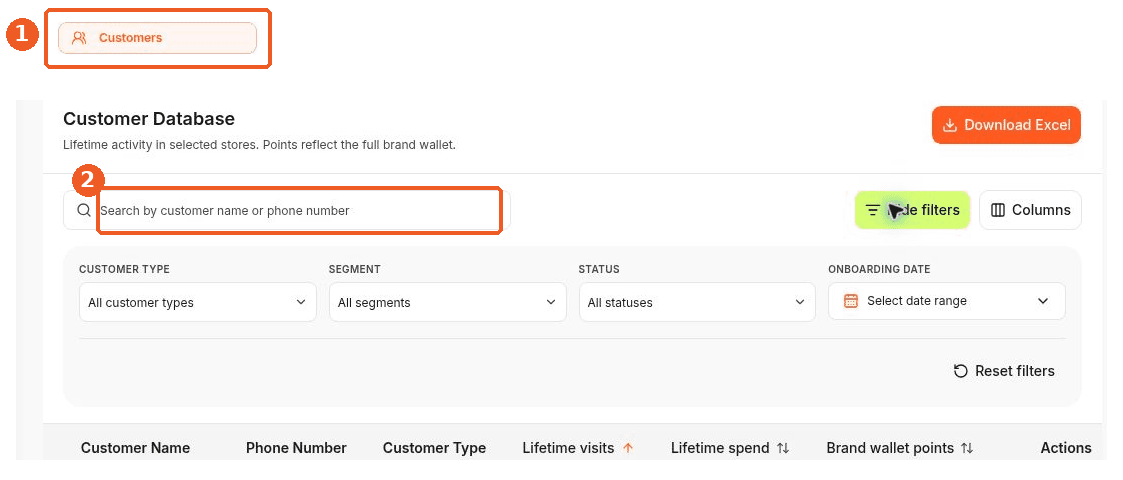Click the Actions column header
Viewport: 1123px width, 480px height.
tap(1066, 448)
